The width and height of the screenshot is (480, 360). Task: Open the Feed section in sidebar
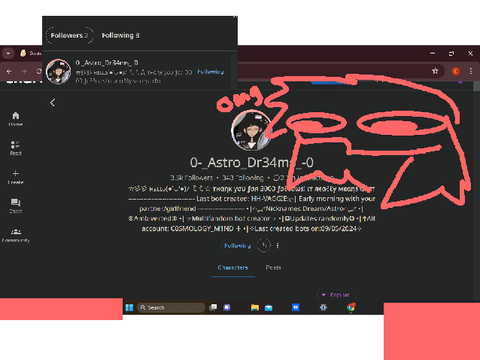coord(15,148)
